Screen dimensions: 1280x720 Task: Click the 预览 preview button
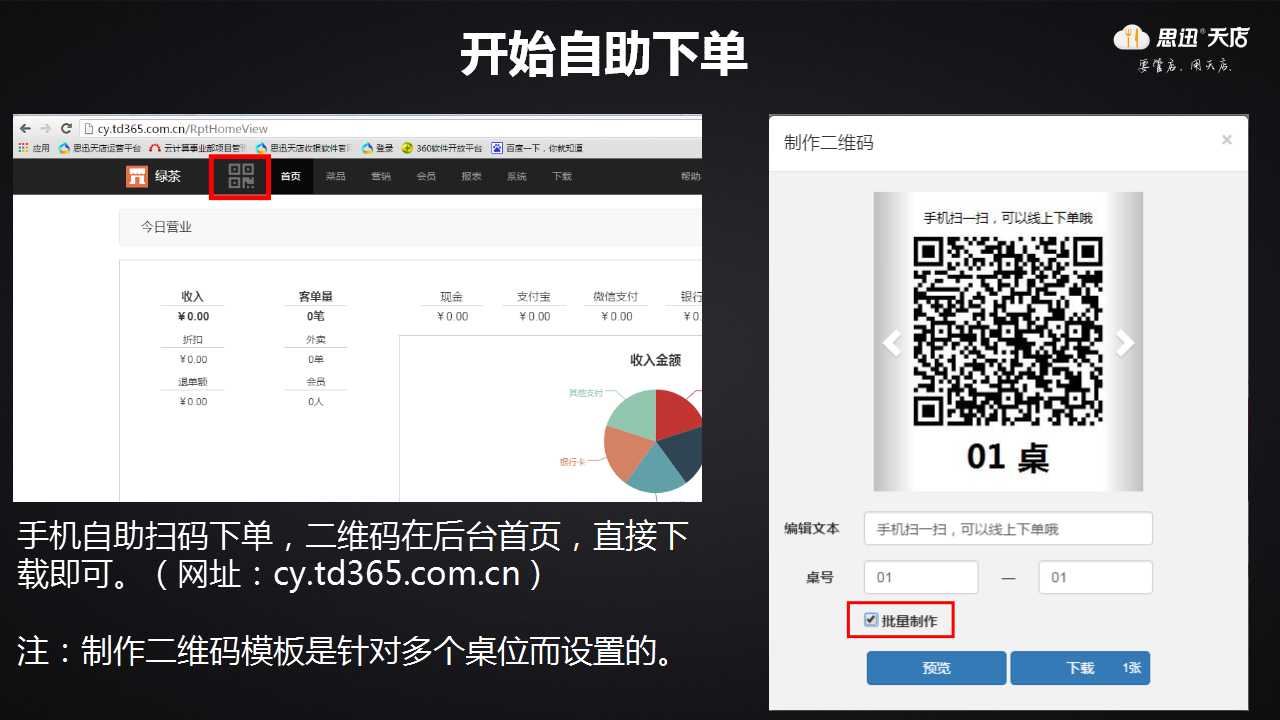point(936,668)
